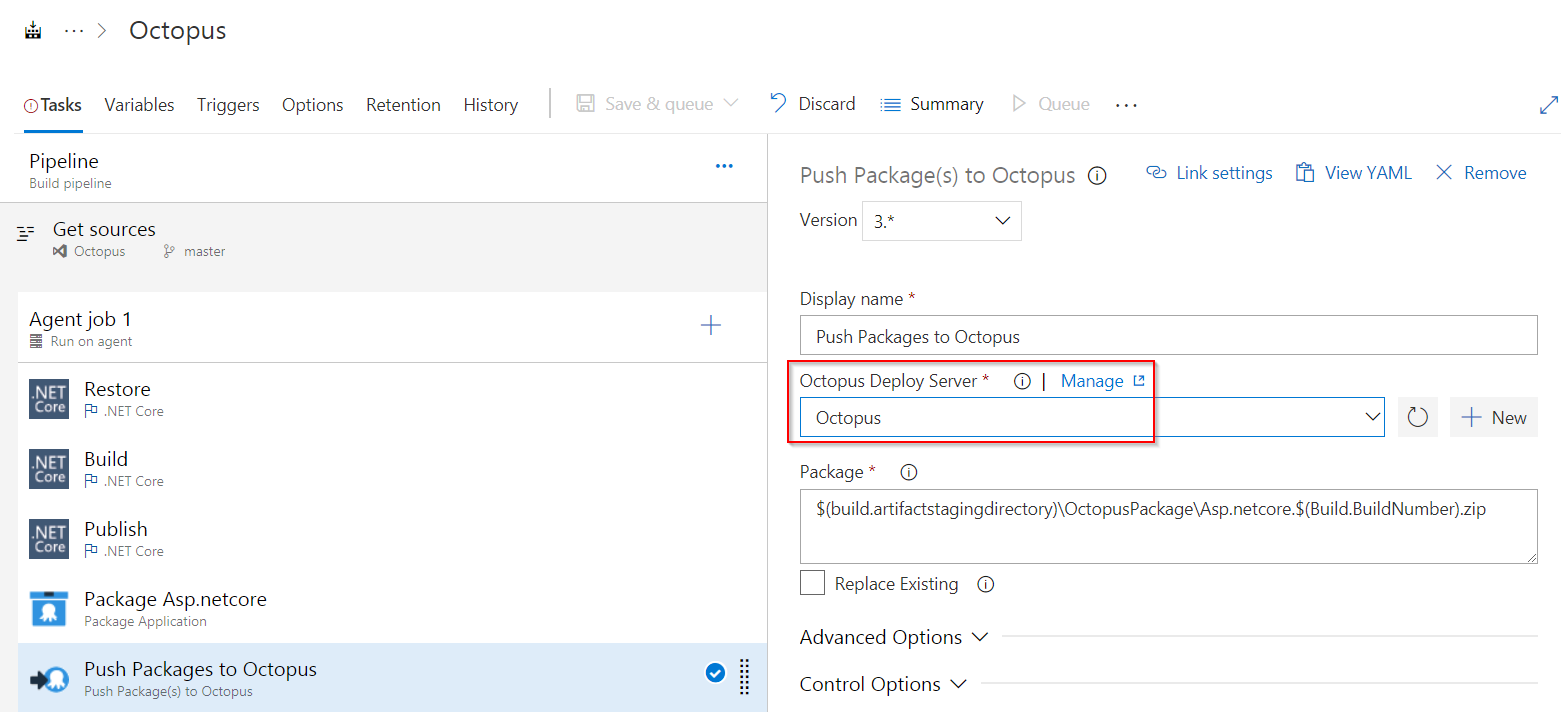Create New Octopus server connection

(x=1494, y=418)
